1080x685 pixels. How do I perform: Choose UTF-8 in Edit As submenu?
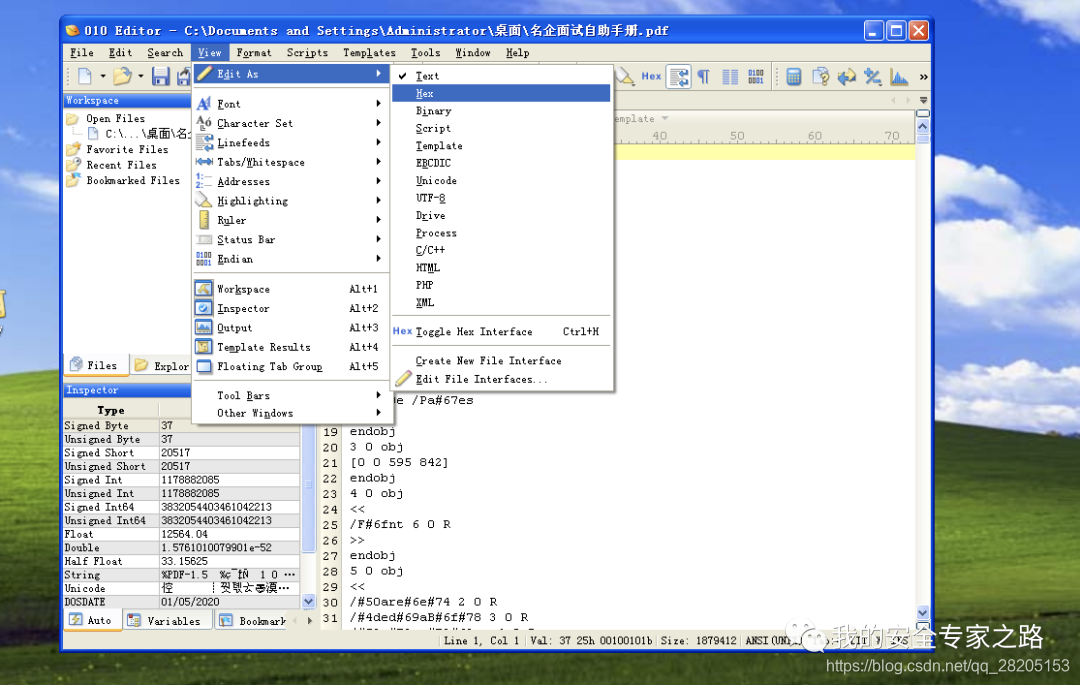click(x=501, y=198)
